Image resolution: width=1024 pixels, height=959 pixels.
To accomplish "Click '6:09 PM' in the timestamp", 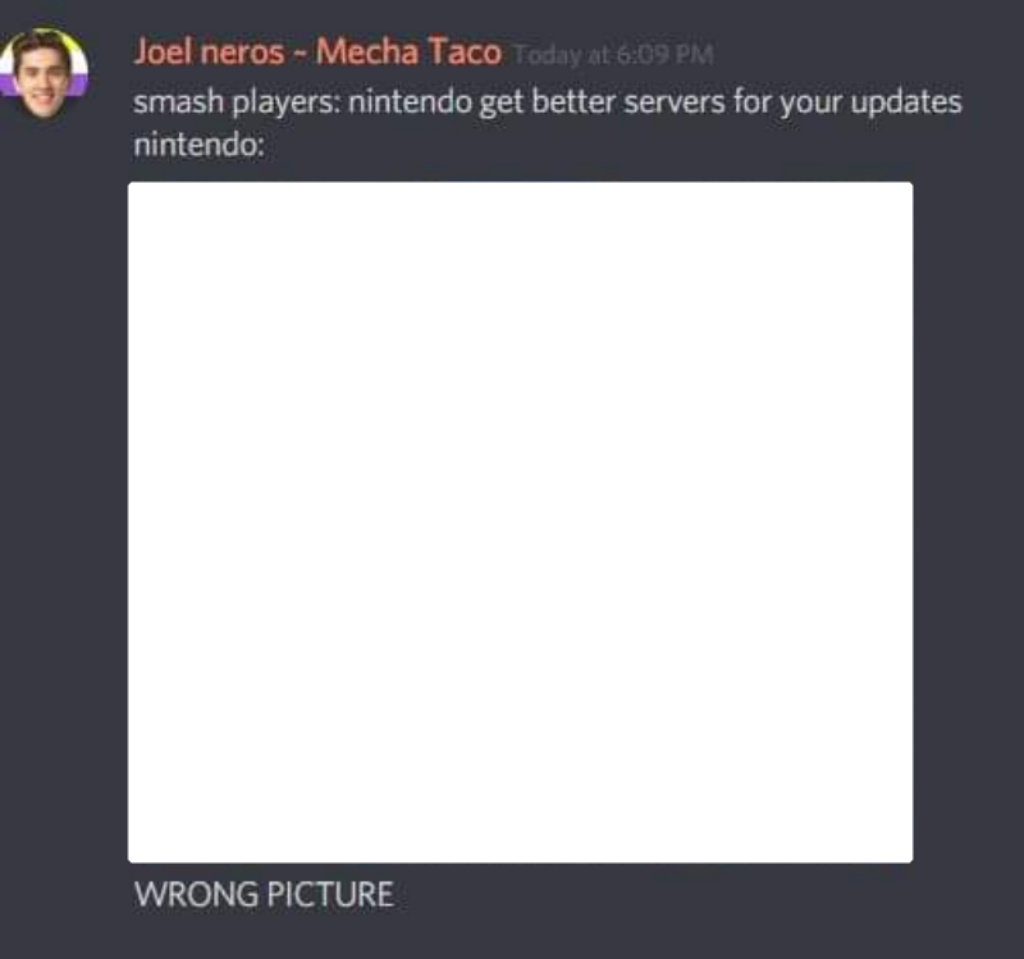I will tap(664, 55).
